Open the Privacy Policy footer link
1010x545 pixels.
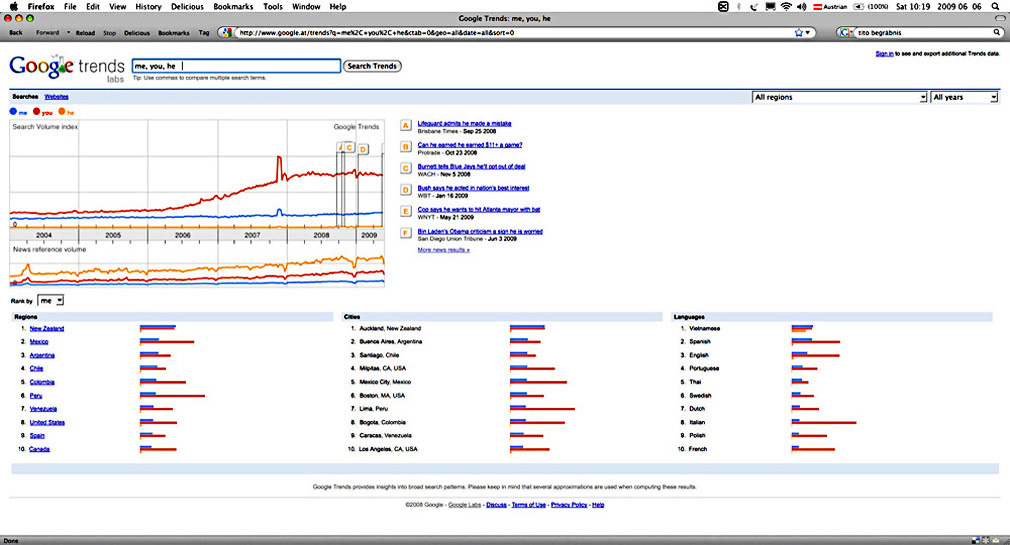(569, 505)
